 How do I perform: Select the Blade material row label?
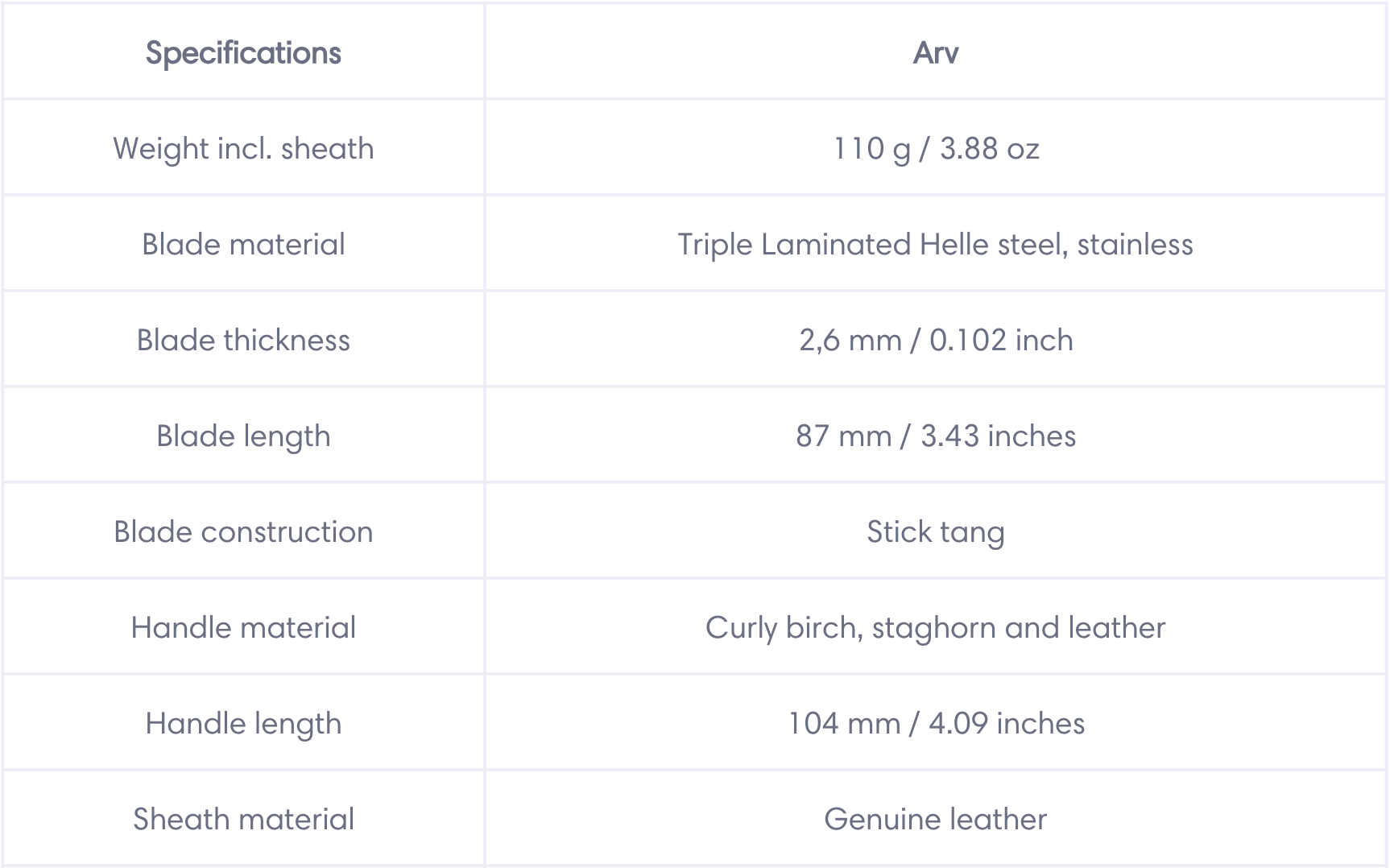coord(243,244)
